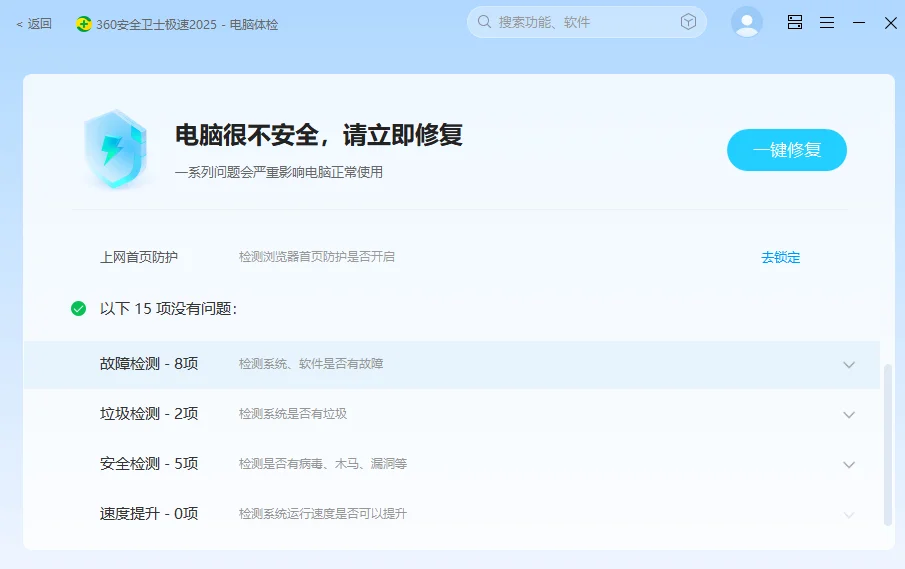This screenshot has width=905, height=569.
Task: Click subtitle 一系列问题会严重影响电脑正常使用
Action: [x=279, y=172]
